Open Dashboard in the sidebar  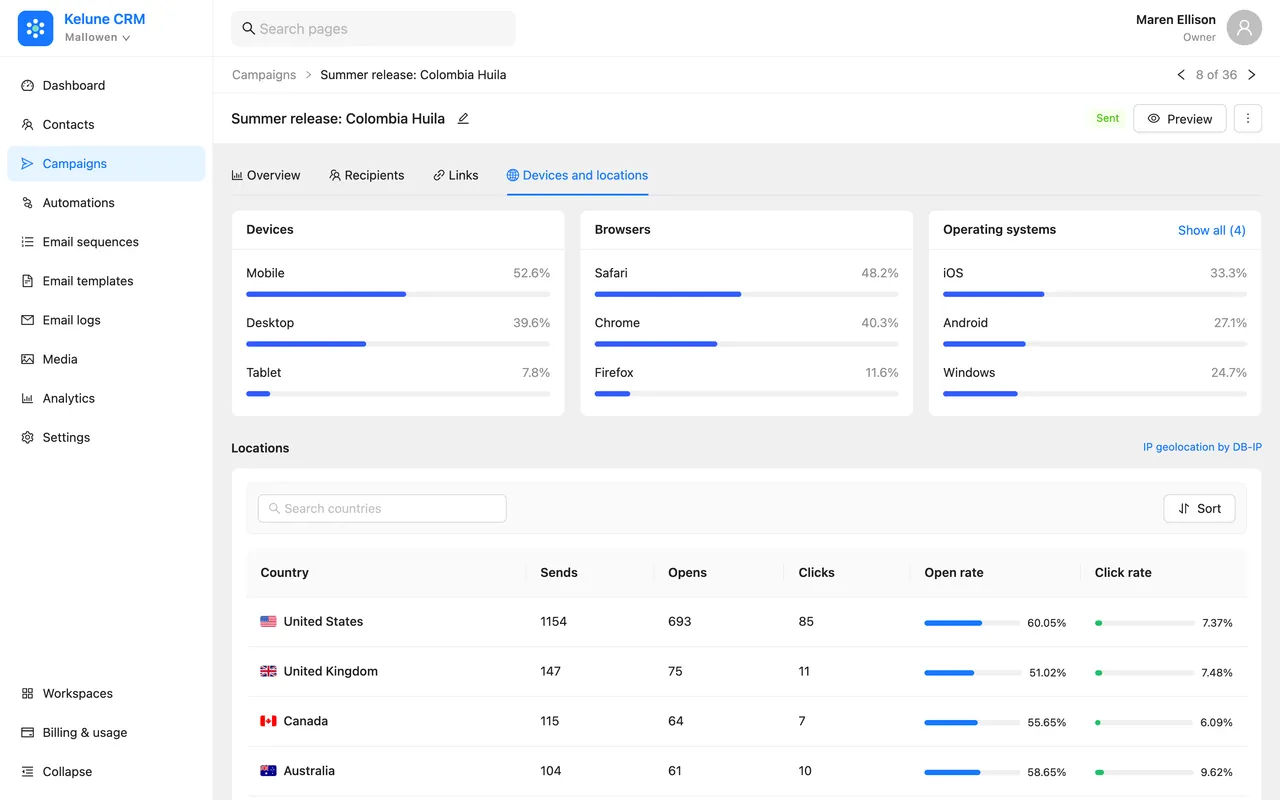[x=106, y=86]
